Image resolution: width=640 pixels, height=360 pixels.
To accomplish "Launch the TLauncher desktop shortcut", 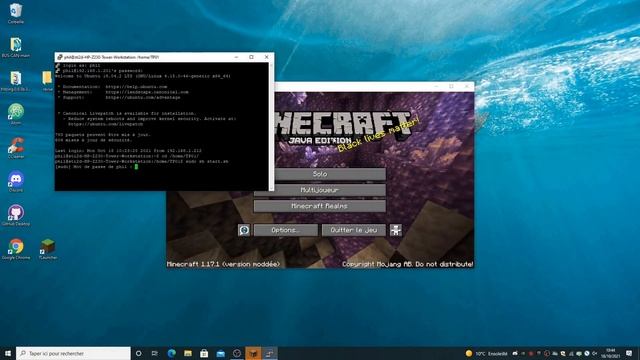I will click(x=48, y=249).
